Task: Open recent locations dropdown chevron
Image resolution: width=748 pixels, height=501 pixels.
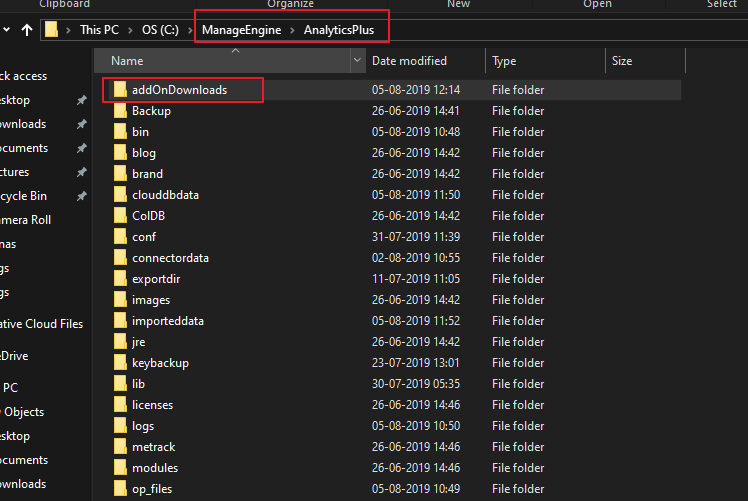Action: click(6, 30)
